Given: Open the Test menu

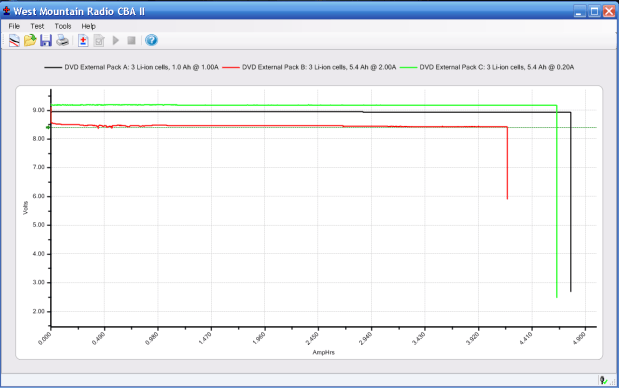Looking at the screenshot, I should click(37, 26).
